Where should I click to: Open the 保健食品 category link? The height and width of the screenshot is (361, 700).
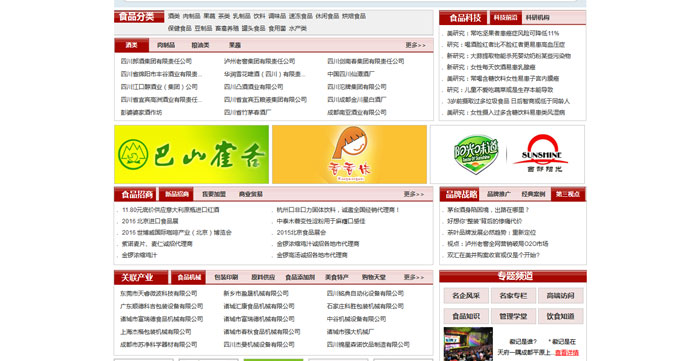click(179, 28)
